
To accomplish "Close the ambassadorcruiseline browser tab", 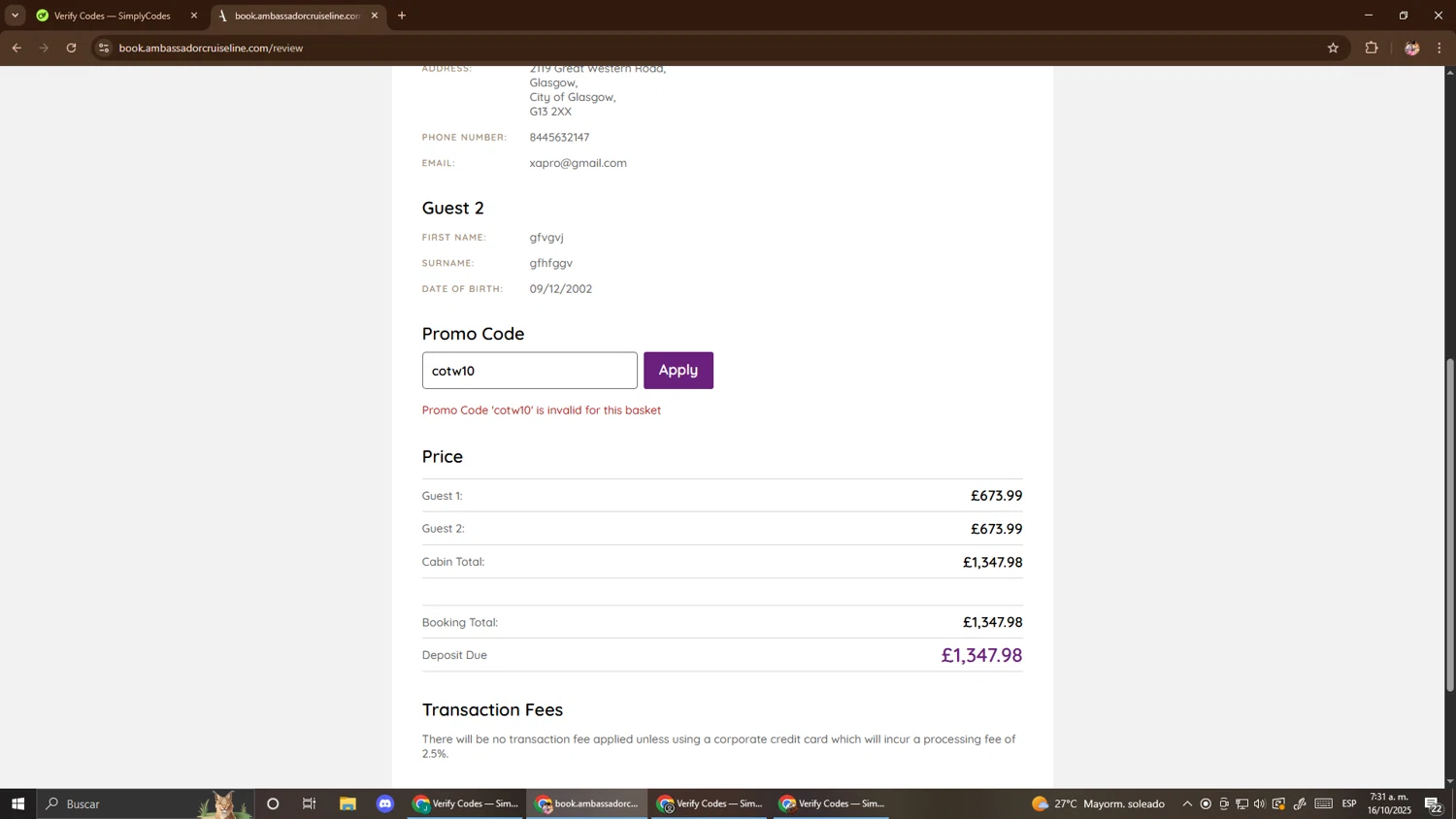I will (x=375, y=16).
